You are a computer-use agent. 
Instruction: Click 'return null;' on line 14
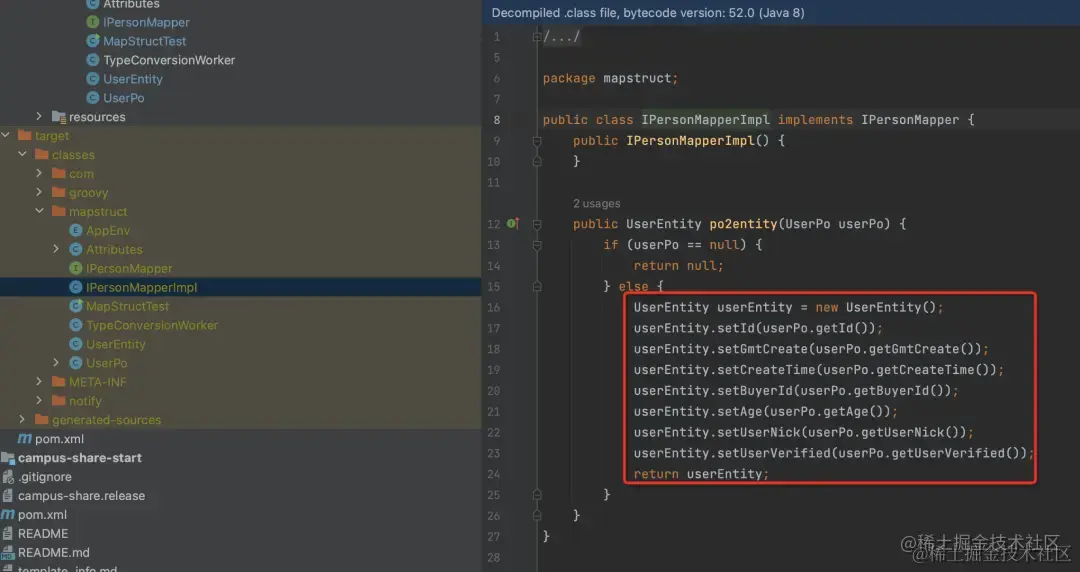pyautogui.click(x=678, y=265)
